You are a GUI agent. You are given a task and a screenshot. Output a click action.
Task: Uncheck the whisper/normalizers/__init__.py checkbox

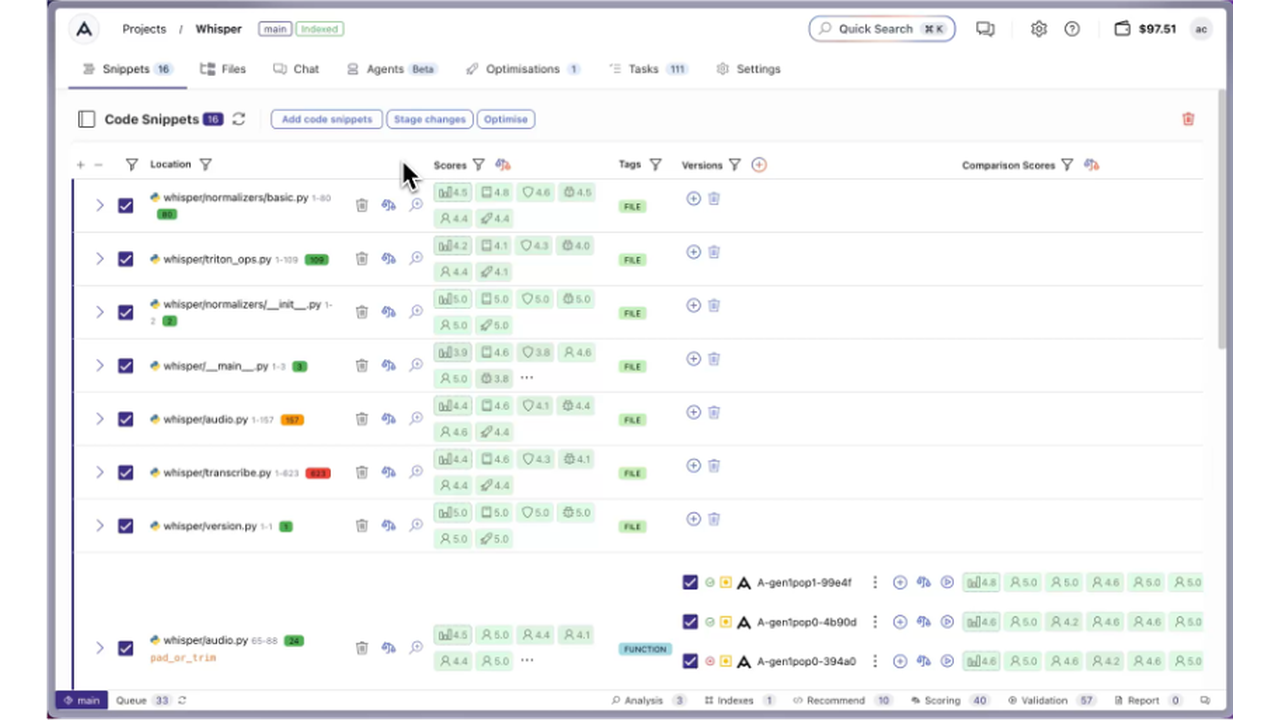point(125,312)
